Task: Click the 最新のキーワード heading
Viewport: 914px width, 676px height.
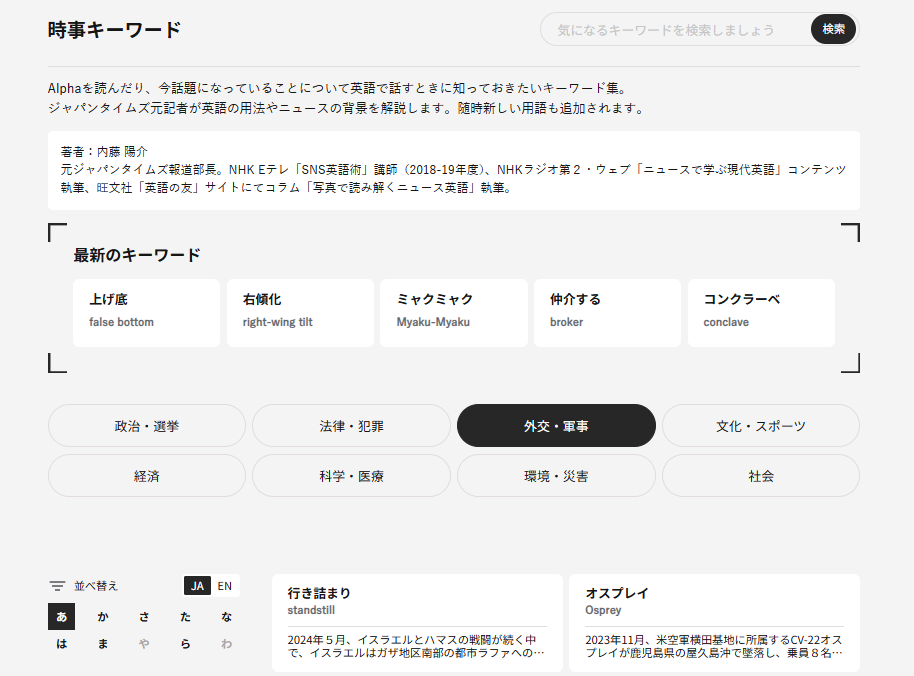Action: point(137,255)
